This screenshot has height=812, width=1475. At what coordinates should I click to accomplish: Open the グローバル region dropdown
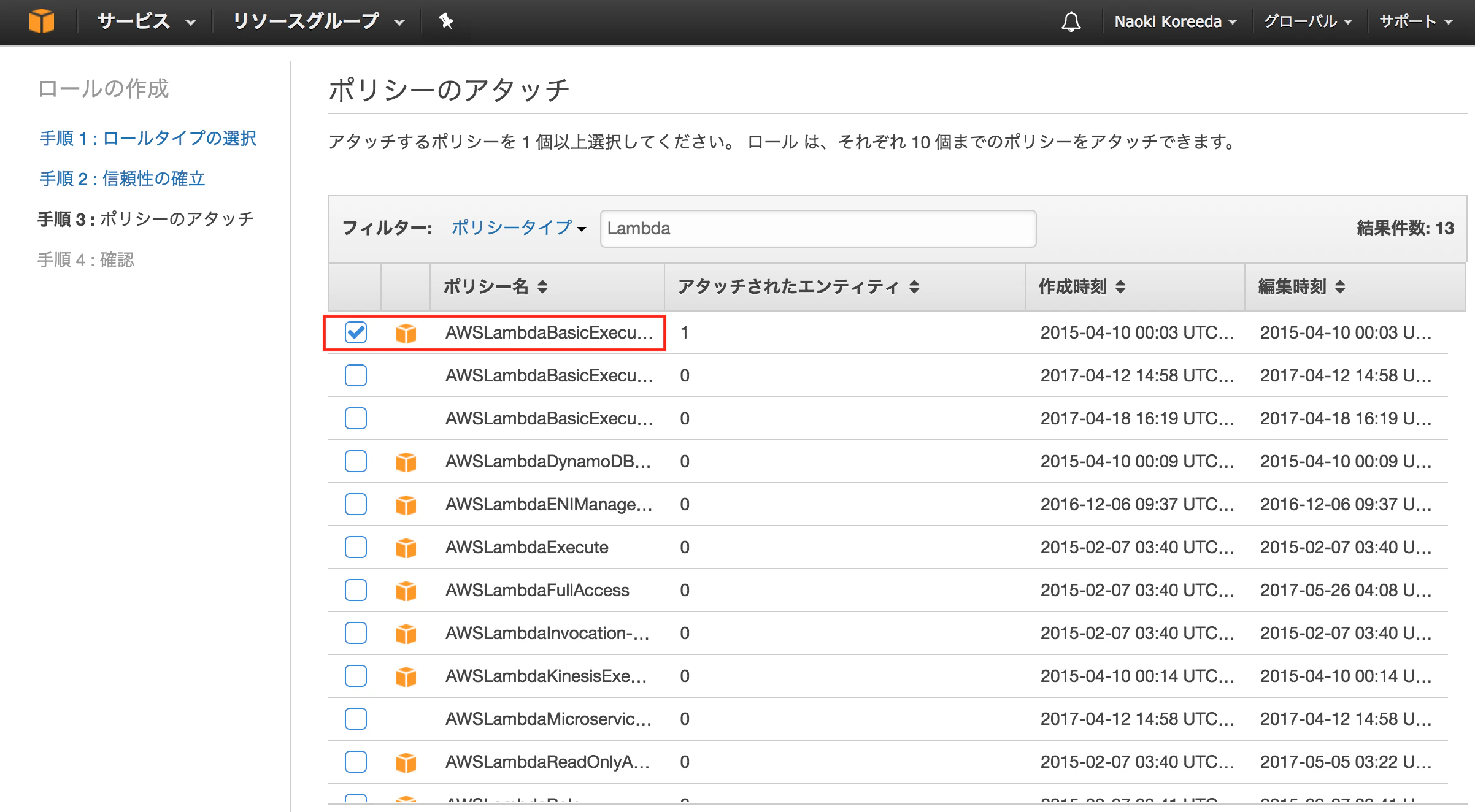tap(1307, 21)
